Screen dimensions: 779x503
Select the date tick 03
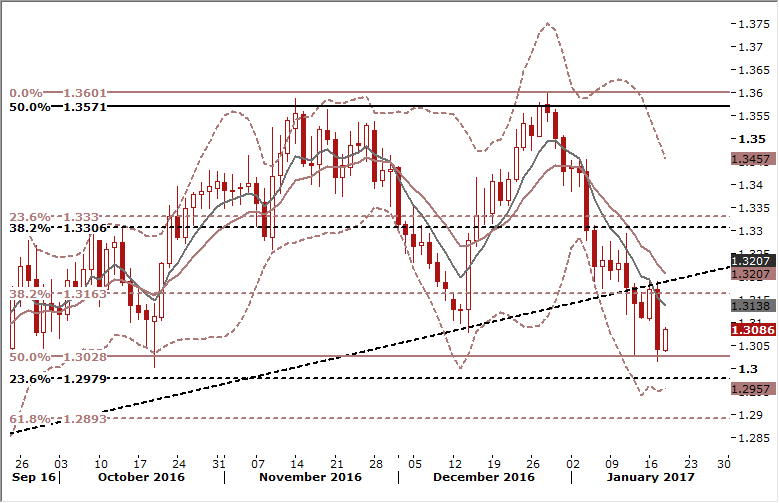point(61,464)
